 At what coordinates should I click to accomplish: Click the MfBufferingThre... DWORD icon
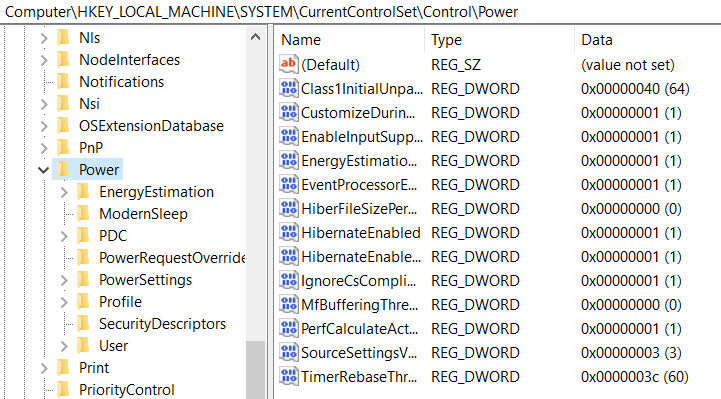[289, 304]
